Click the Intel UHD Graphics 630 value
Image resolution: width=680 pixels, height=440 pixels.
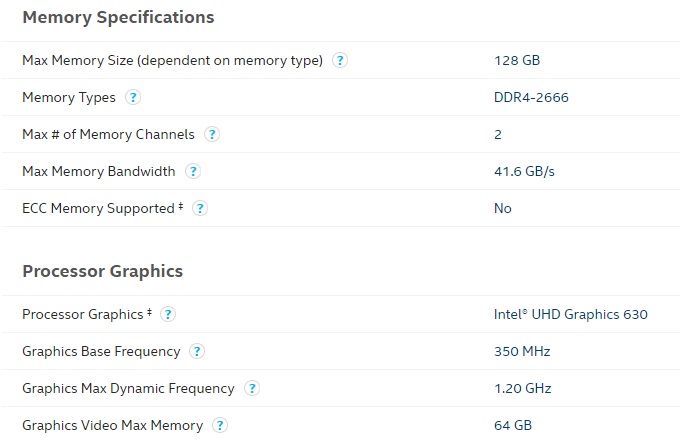pos(571,314)
